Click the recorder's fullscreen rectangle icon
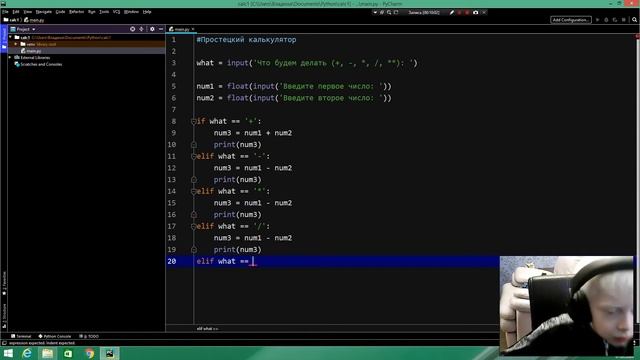 click(x=396, y=12)
